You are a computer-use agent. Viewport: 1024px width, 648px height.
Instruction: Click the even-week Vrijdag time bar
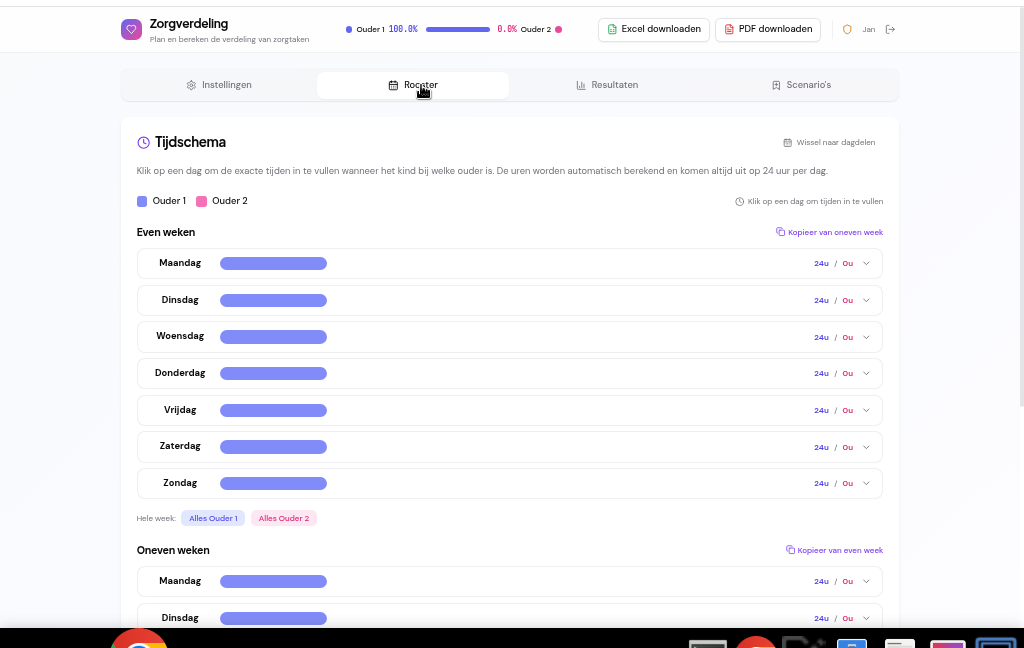[x=273, y=410]
